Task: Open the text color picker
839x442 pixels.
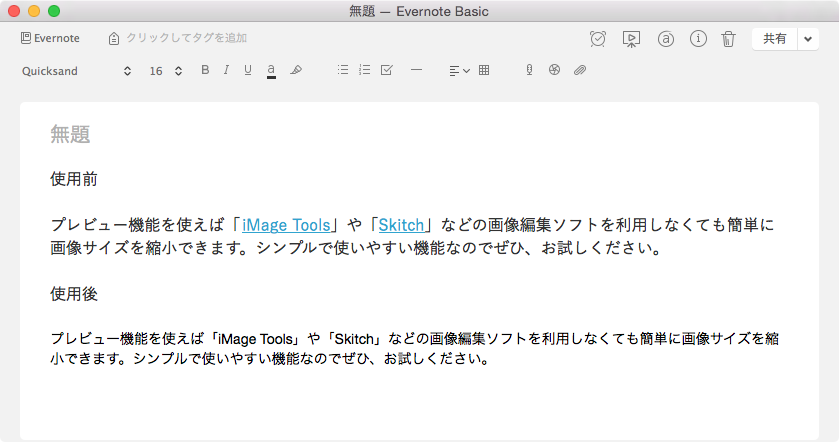Action: 271,71
